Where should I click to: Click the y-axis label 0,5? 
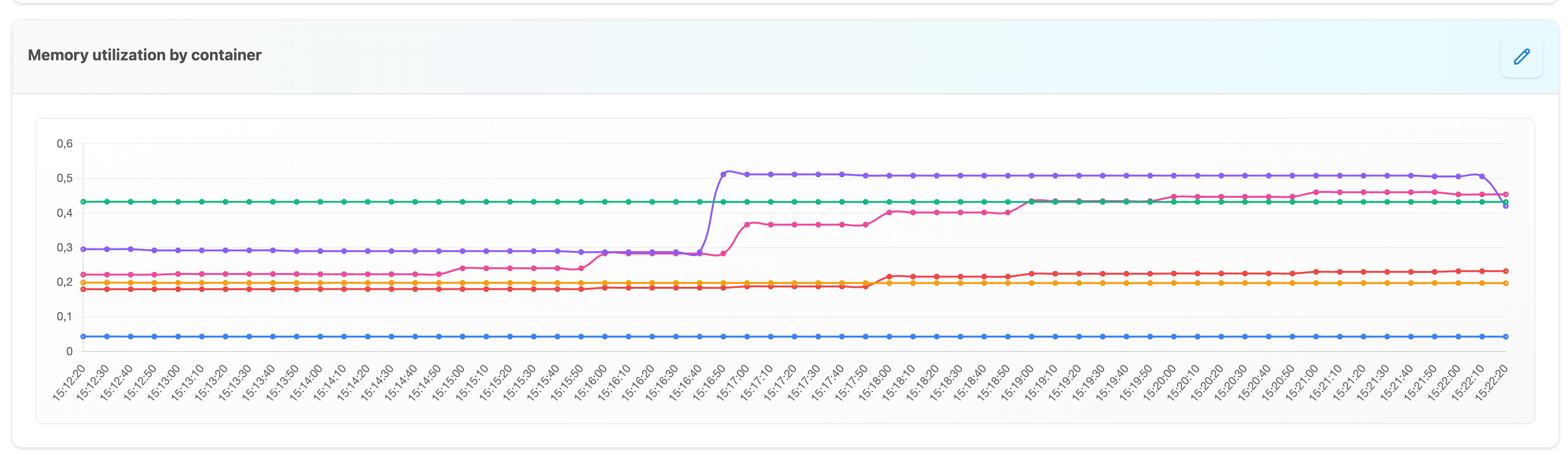pyautogui.click(x=65, y=178)
